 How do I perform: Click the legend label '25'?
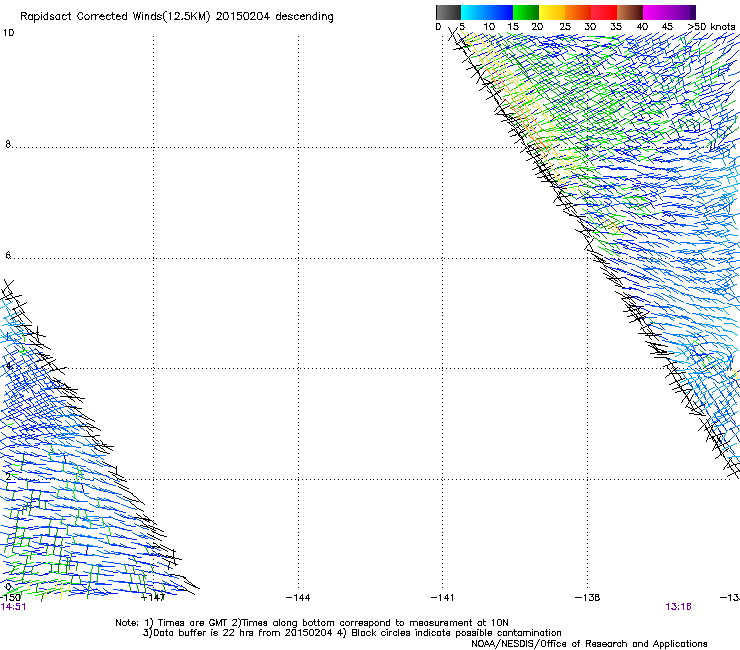[x=565, y=27]
